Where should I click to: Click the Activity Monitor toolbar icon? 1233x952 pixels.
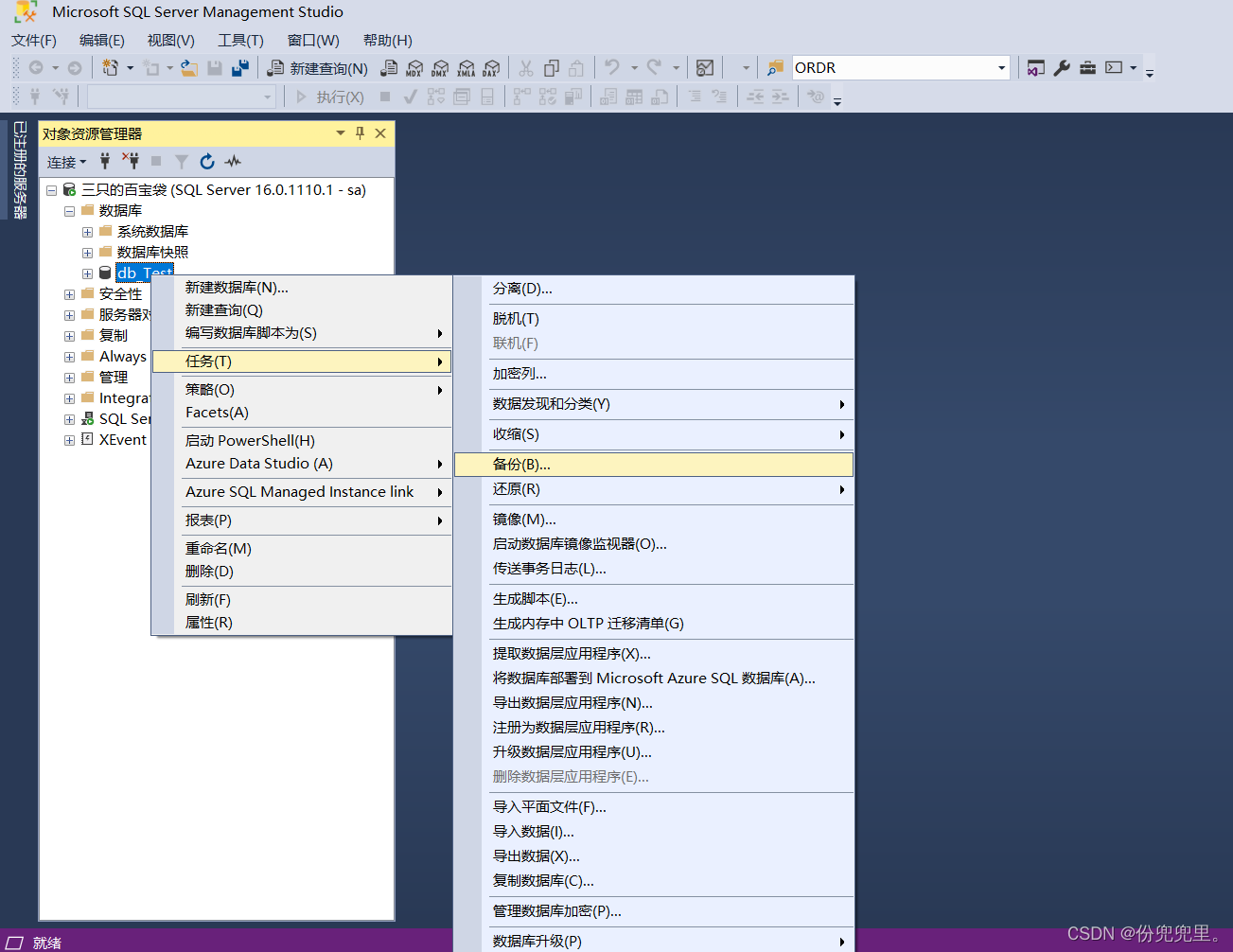coord(704,68)
